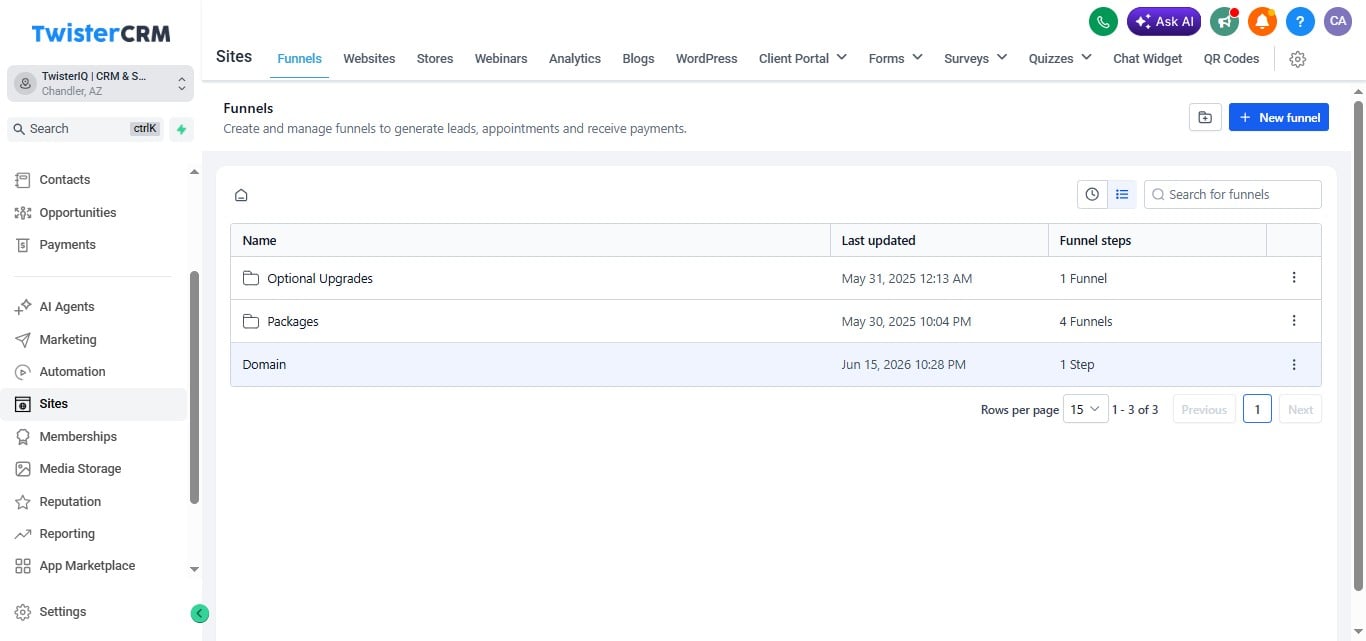Go to home folder breadcrumb icon
Image resolution: width=1366 pixels, height=641 pixels.
(241, 195)
